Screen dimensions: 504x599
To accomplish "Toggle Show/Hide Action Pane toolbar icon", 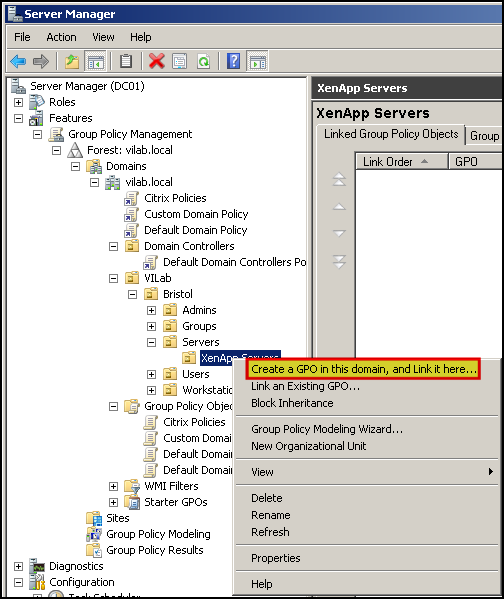I will pos(258,61).
